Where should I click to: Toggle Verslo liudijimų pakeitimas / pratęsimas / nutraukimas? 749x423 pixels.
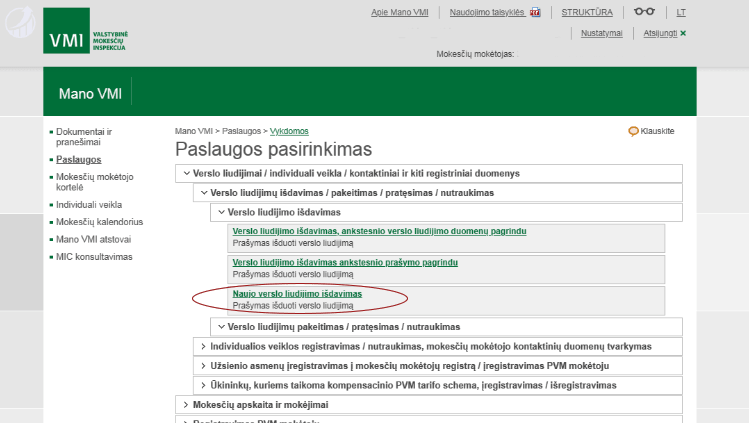click(x=446, y=327)
